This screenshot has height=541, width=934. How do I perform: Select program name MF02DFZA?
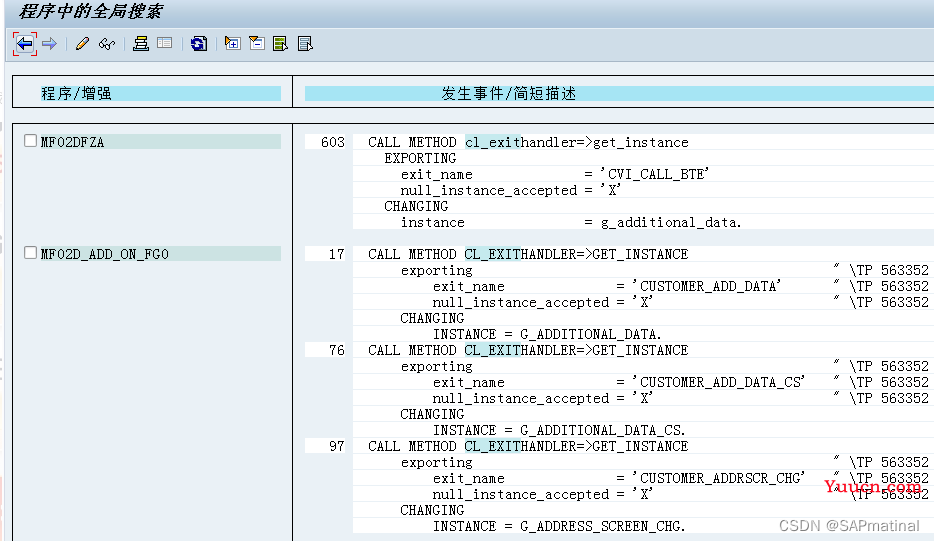[72, 142]
